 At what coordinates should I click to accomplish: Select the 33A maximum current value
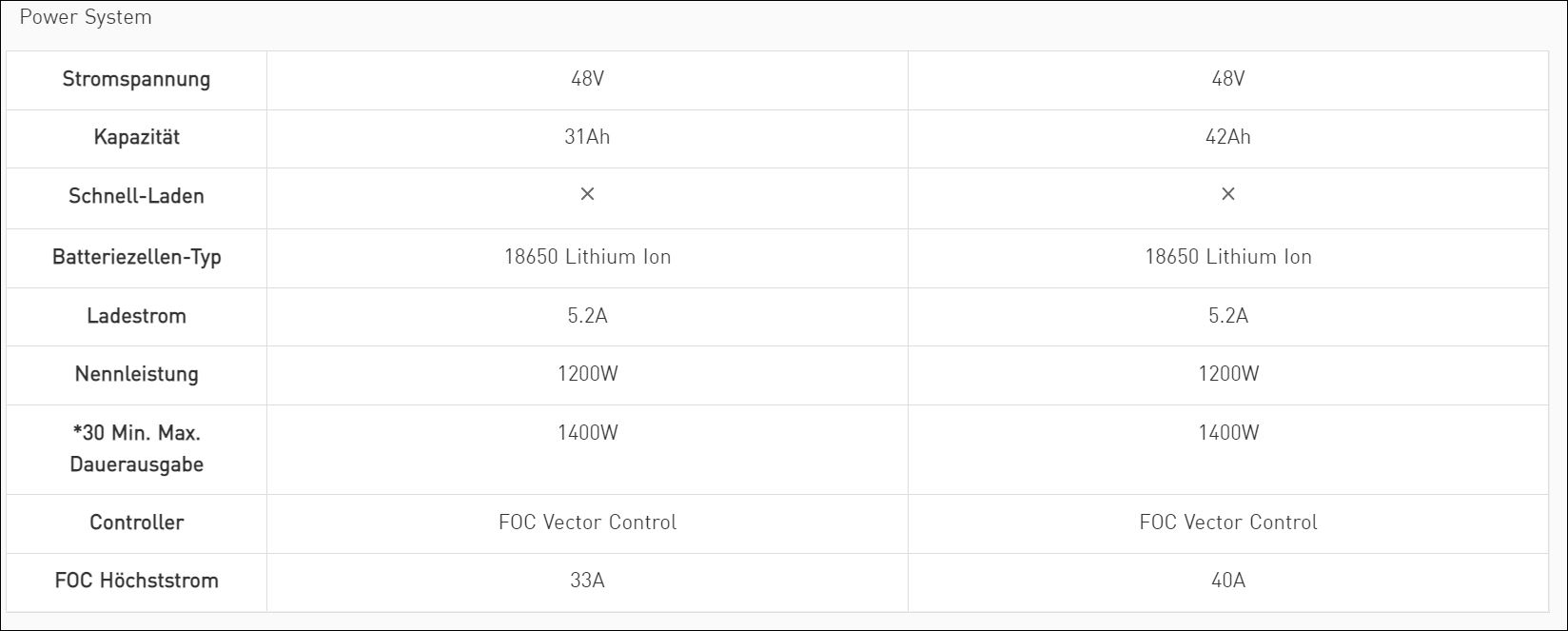[587, 581]
